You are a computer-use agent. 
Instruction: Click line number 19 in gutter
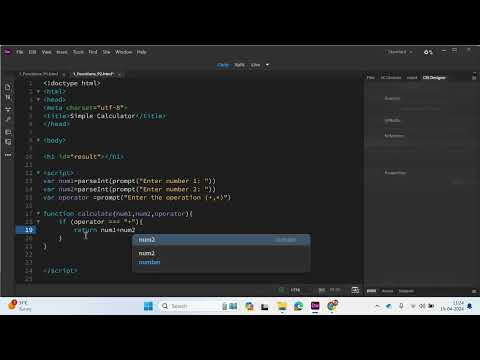click(29, 230)
